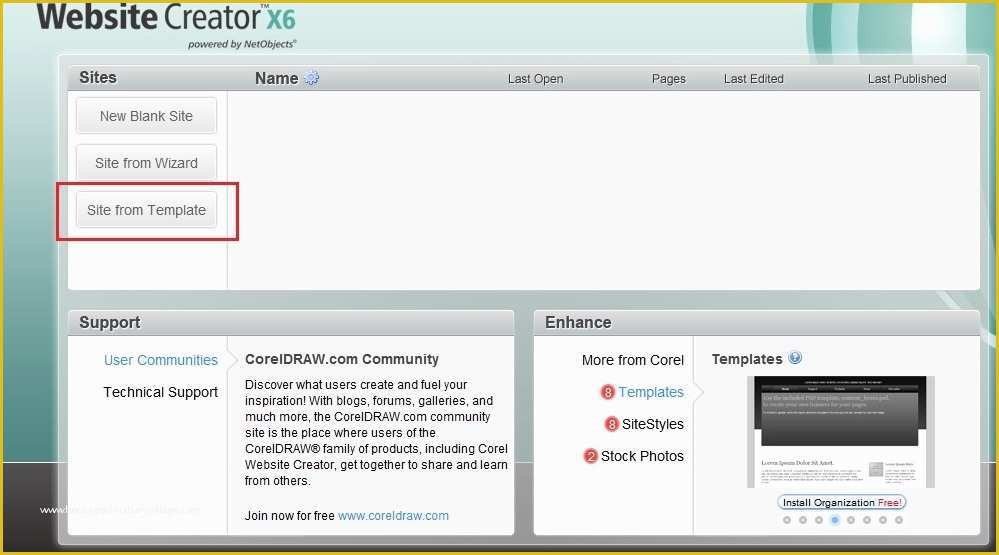
Task: Click the red 8 badge beside Templates
Action: [608, 393]
